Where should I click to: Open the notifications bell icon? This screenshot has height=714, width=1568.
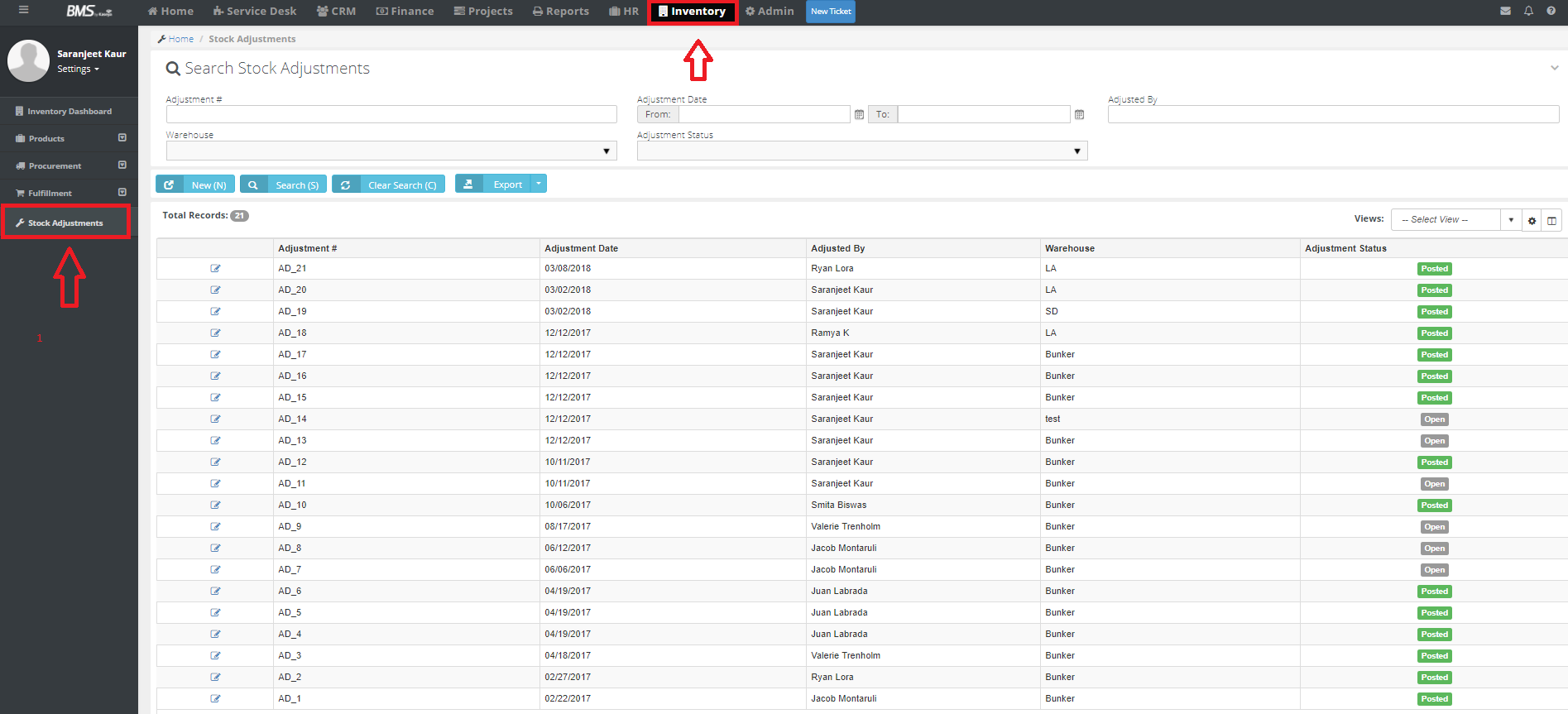1528,11
